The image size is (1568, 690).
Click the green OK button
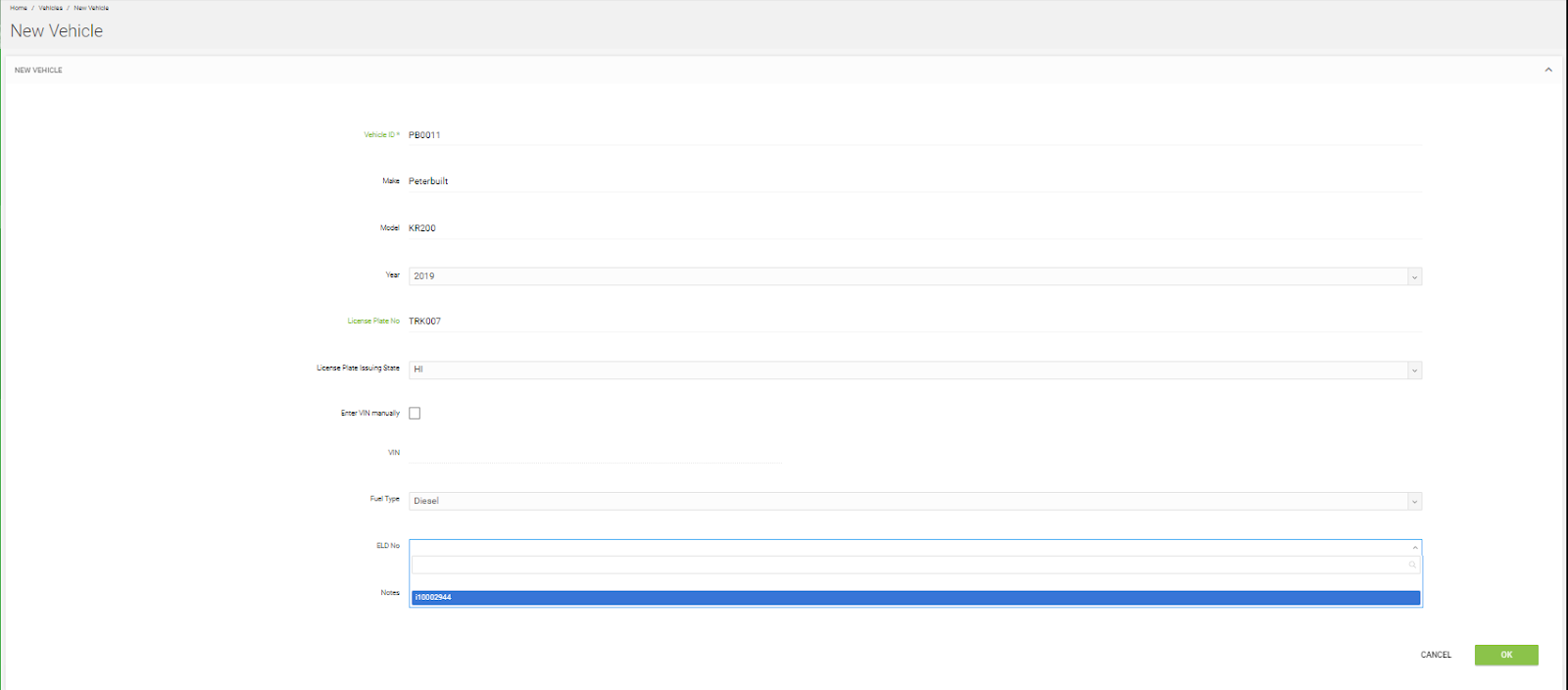(x=1505, y=655)
